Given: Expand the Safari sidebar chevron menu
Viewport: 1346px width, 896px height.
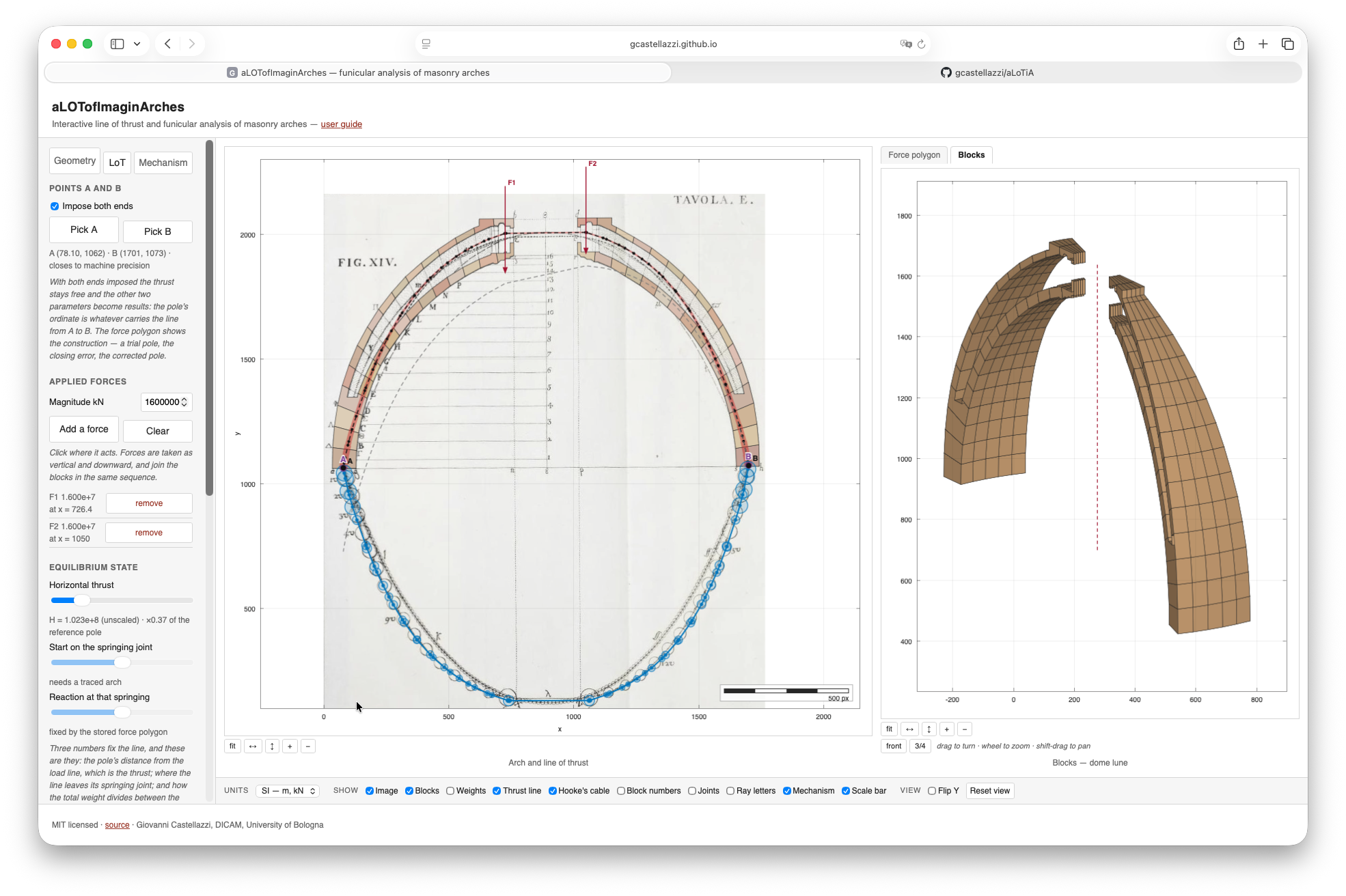Looking at the screenshot, I should tap(137, 44).
